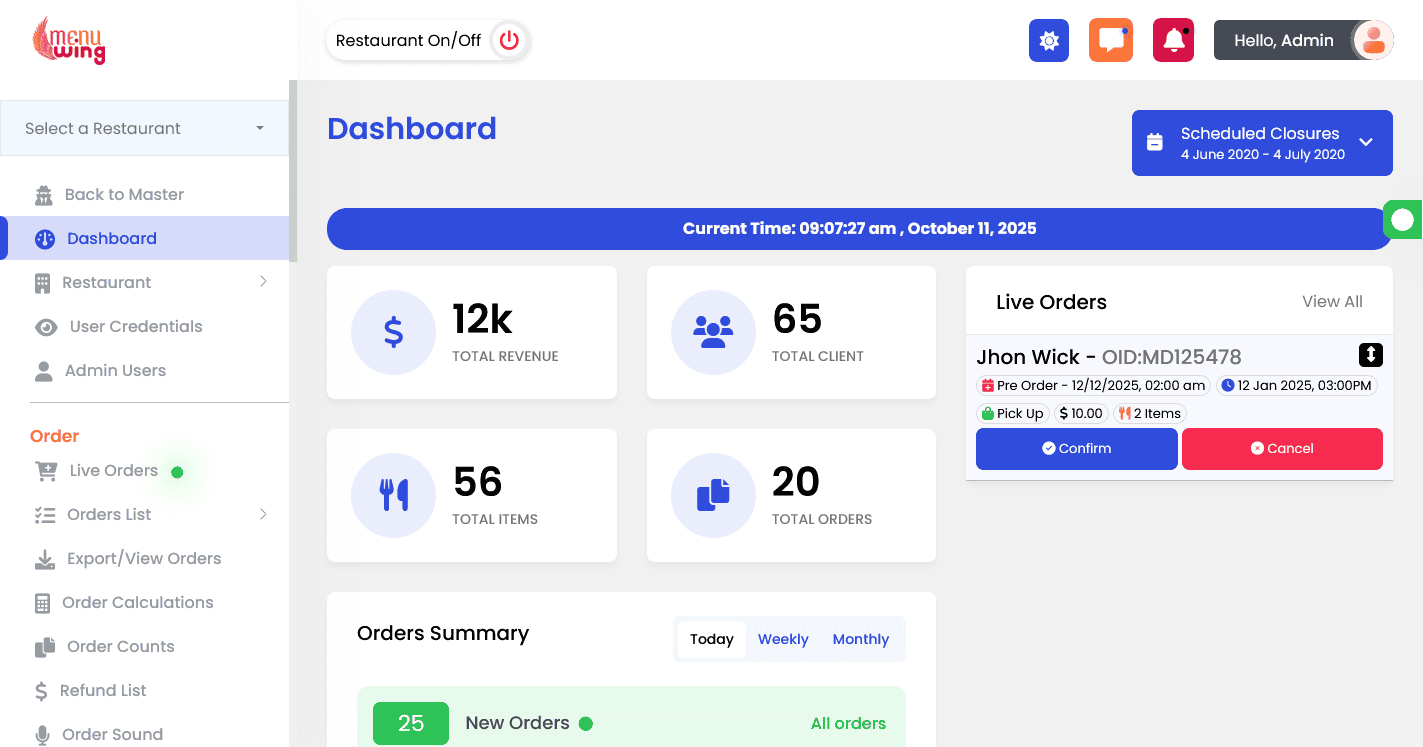Screen dimensions: 1423x747
Task: Open the blue settings gear icon
Action: [x=1049, y=41]
